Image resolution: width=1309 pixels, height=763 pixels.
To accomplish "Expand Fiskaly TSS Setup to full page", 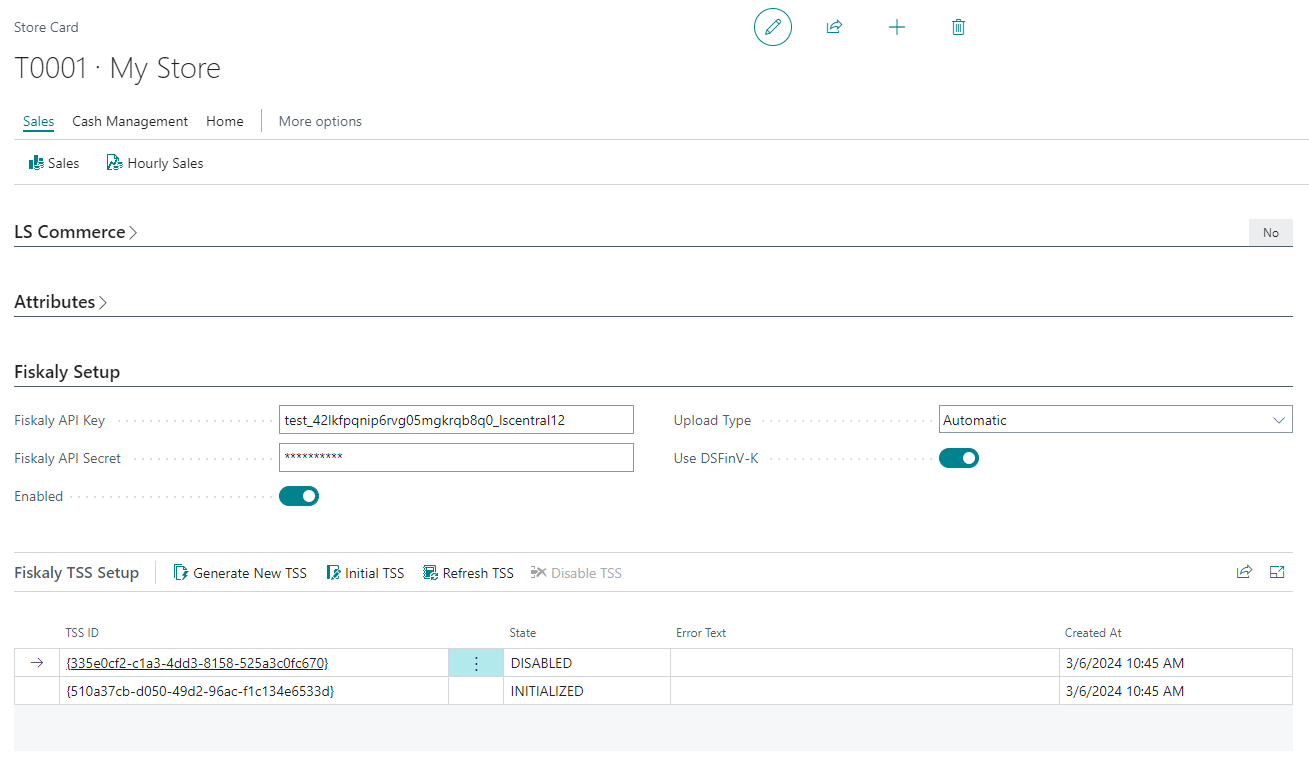I will click(x=1277, y=572).
